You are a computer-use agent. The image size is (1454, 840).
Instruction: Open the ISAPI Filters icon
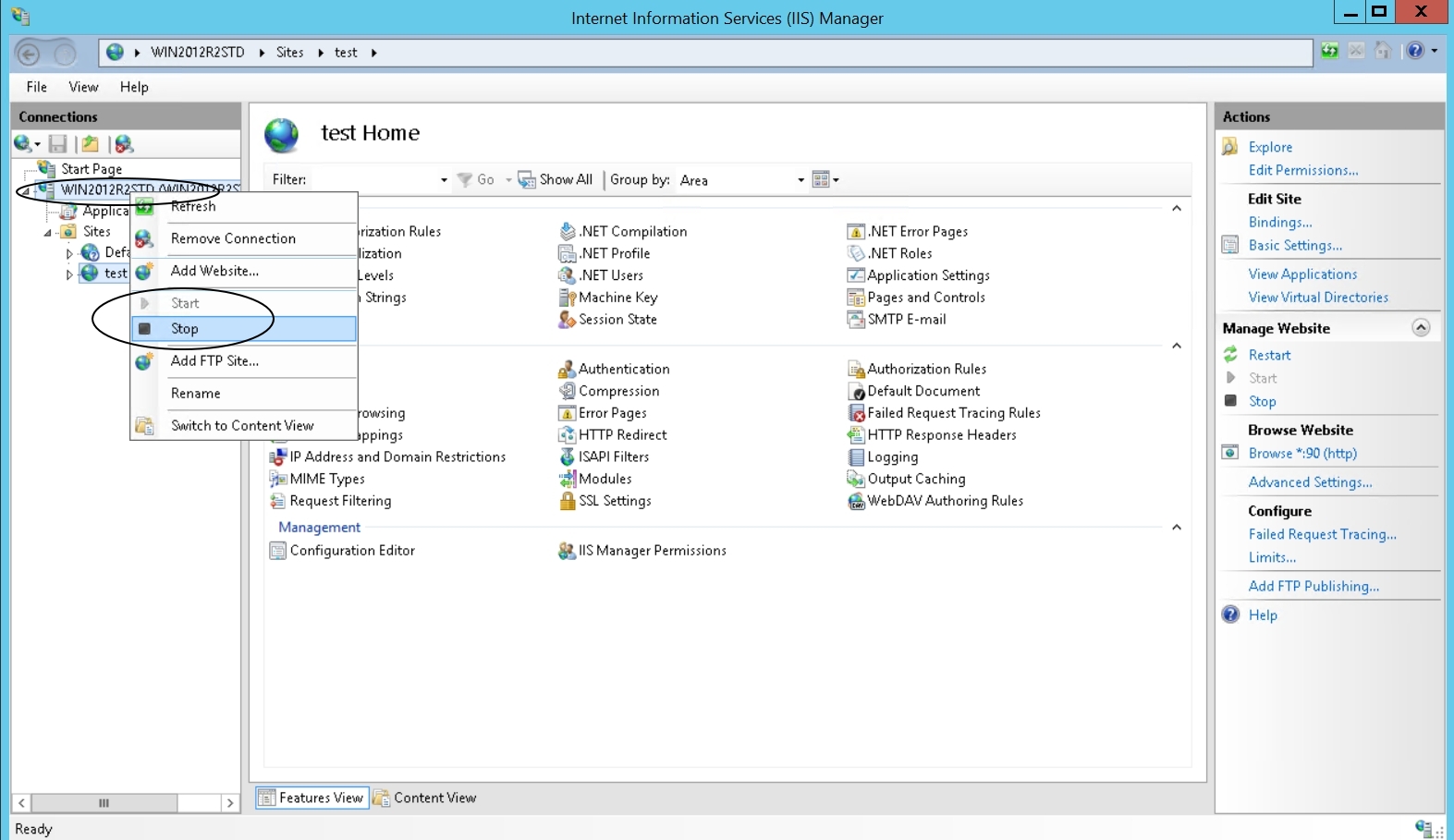click(568, 457)
